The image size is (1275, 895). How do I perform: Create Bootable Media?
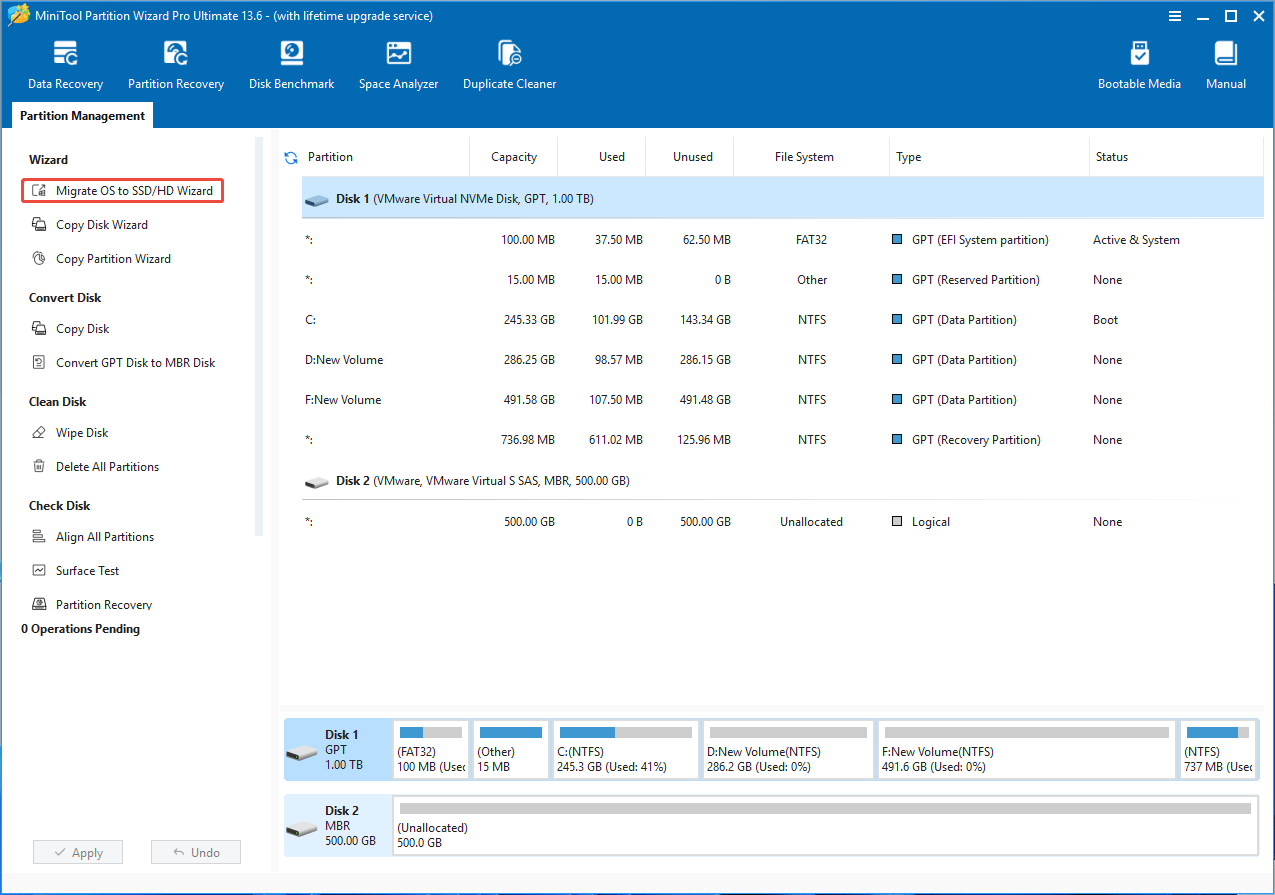coord(1139,65)
